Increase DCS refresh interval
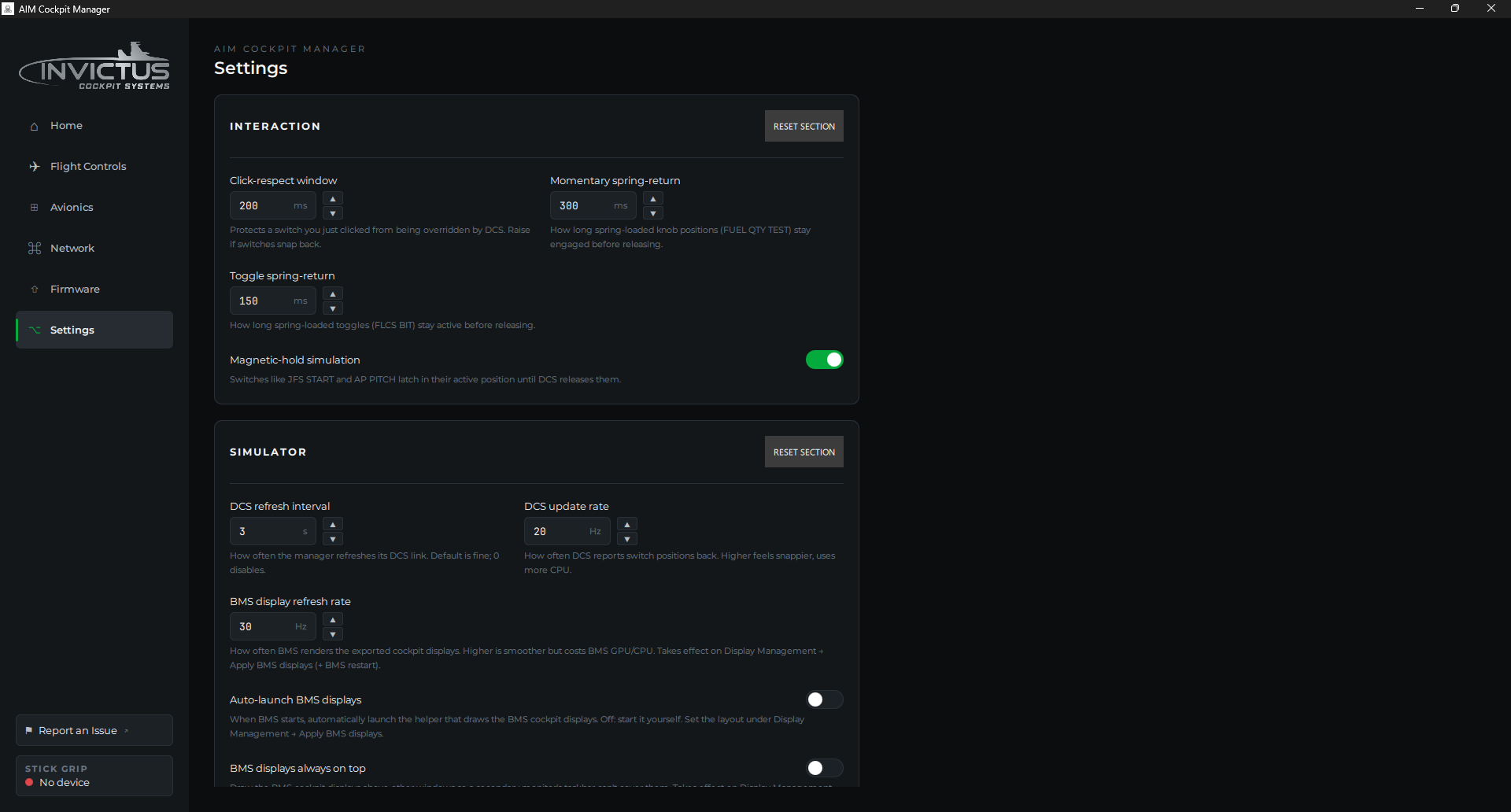This screenshot has width=1511, height=812. 333,524
